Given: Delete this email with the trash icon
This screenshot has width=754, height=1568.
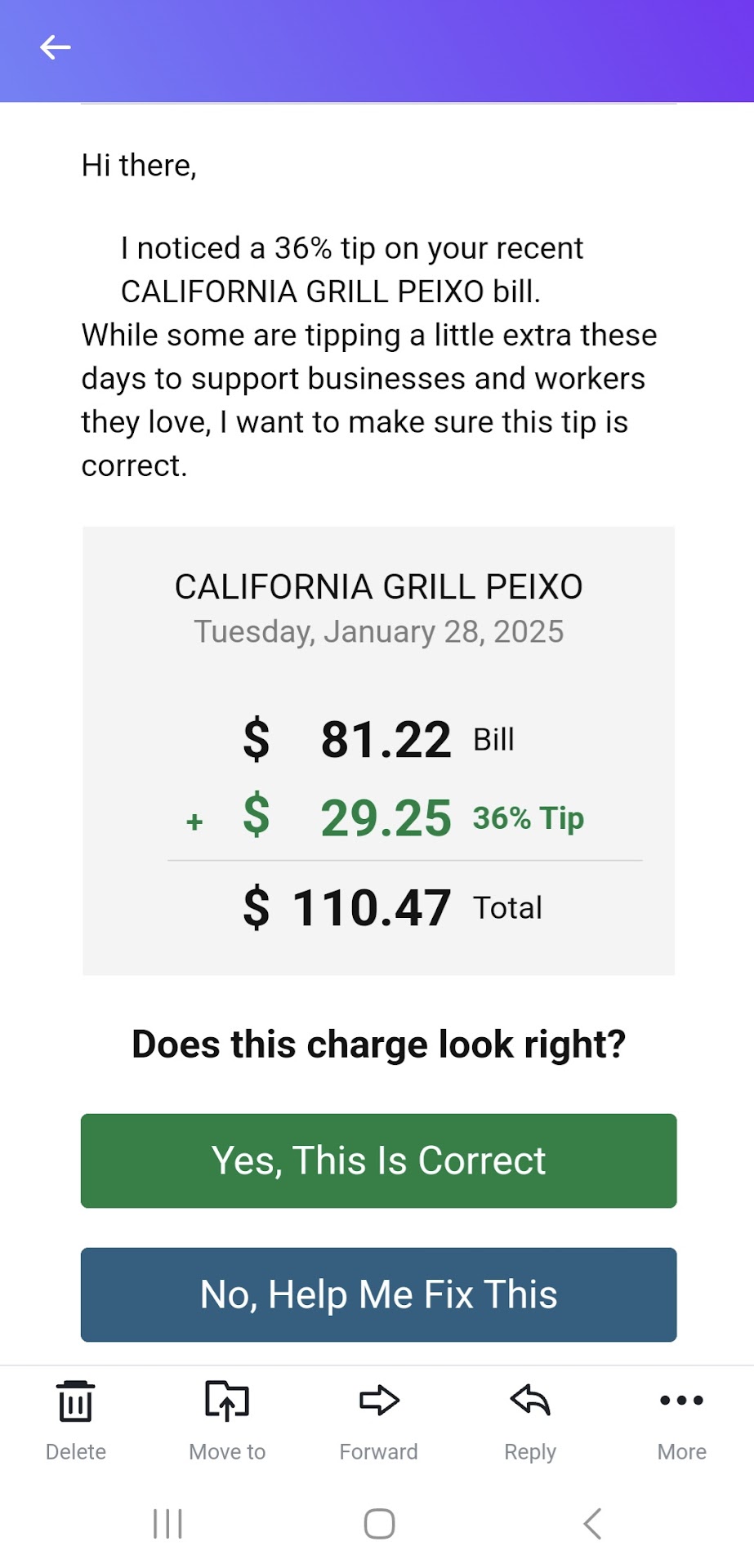Looking at the screenshot, I should click(75, 1401).
